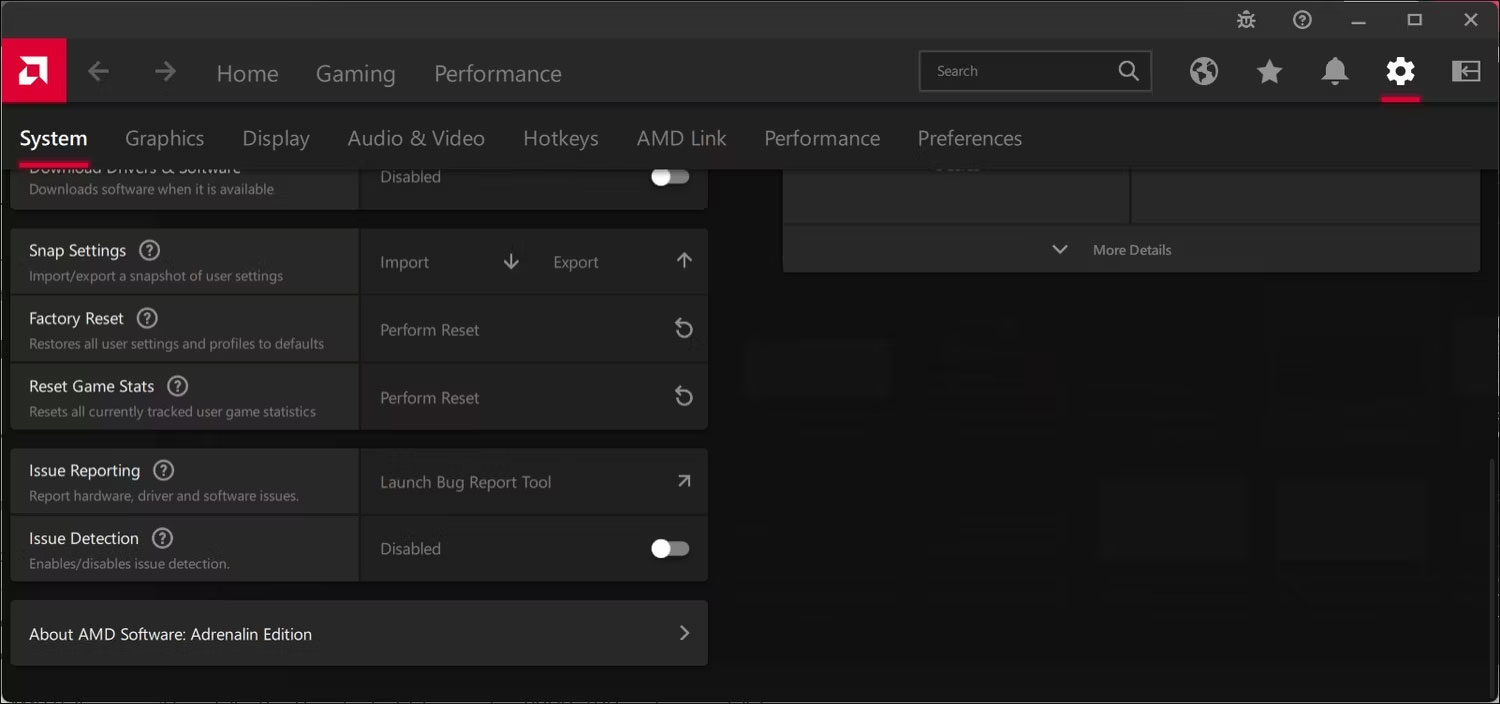
Task: Switch to the AMD Link tab
Action: click(681, 138)
